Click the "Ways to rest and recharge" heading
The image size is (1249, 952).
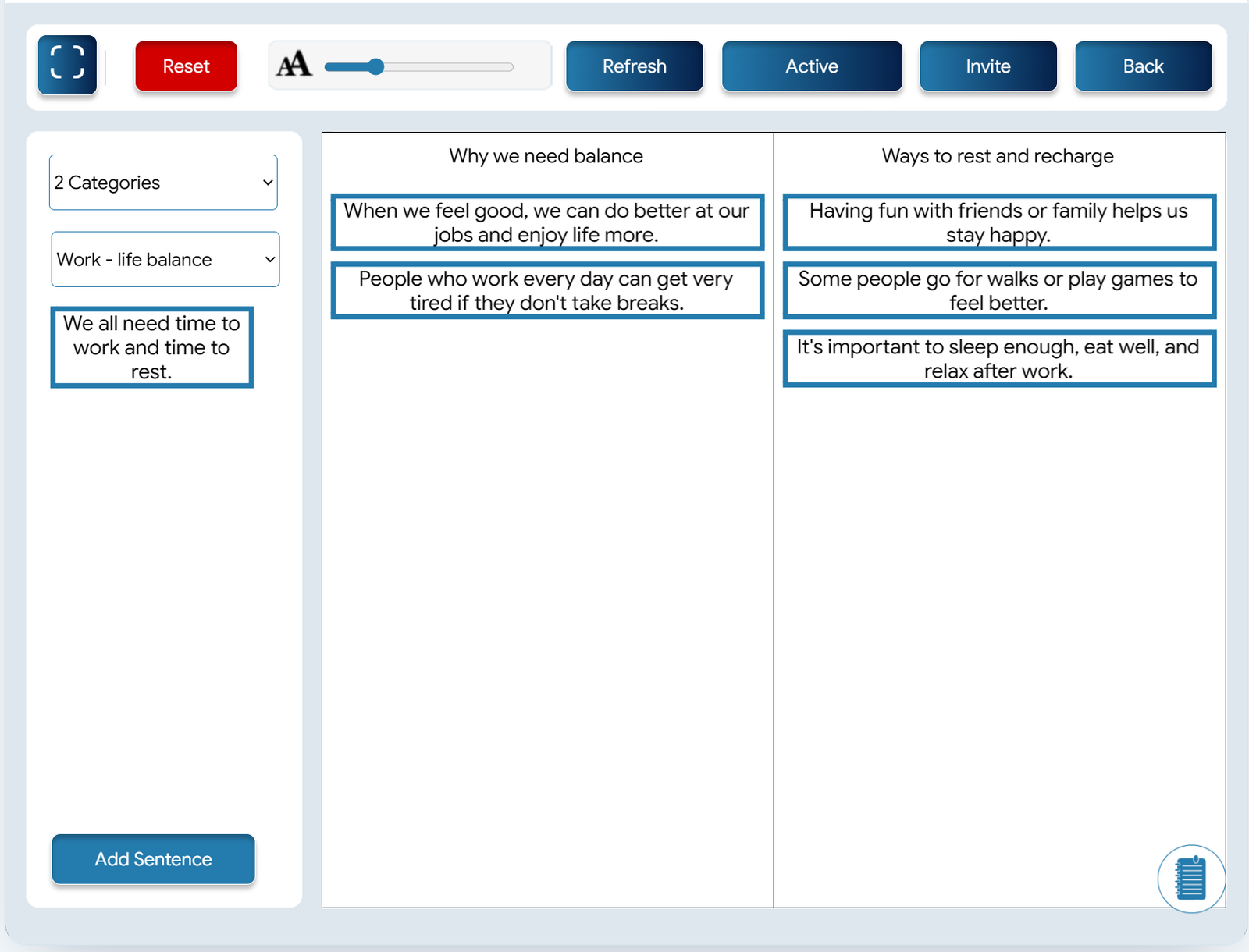click(x=998, y=156)
